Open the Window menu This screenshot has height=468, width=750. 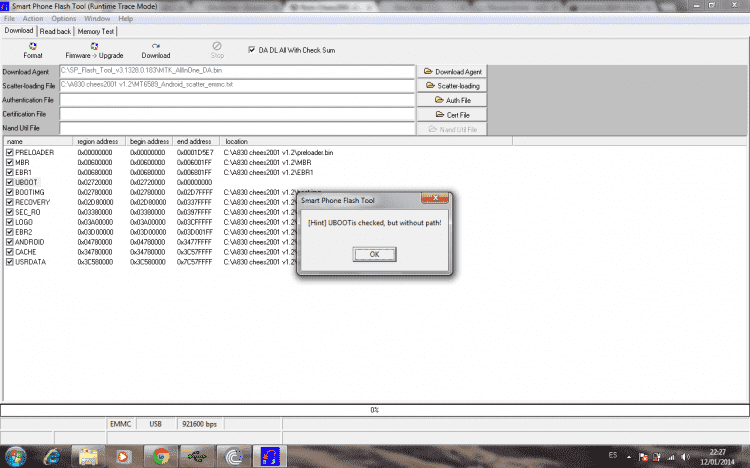click(x=97, y=19)
